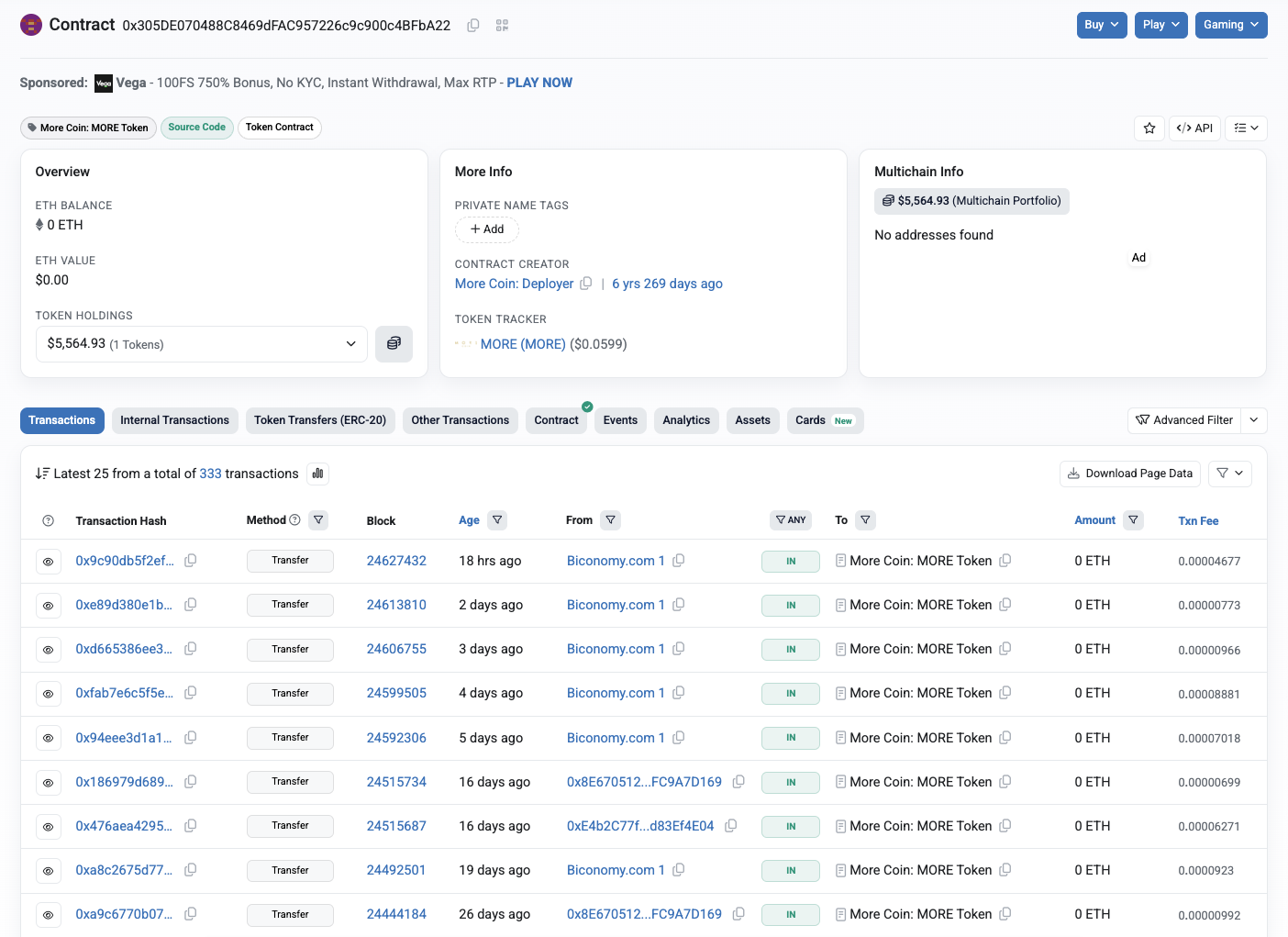Open the Analytics tab
1288x937 pixels.
(686, 420)
